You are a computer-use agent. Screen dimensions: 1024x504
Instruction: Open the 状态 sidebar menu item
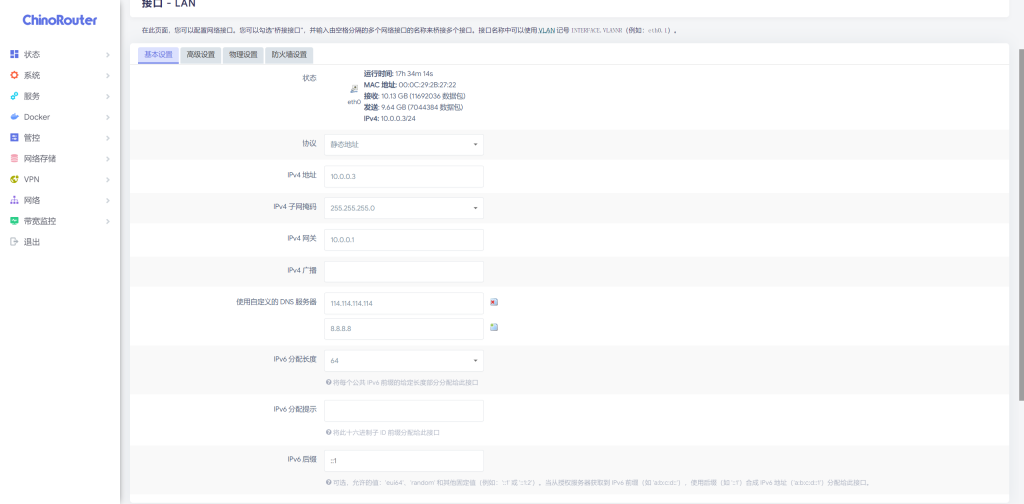tap(60, 55)
